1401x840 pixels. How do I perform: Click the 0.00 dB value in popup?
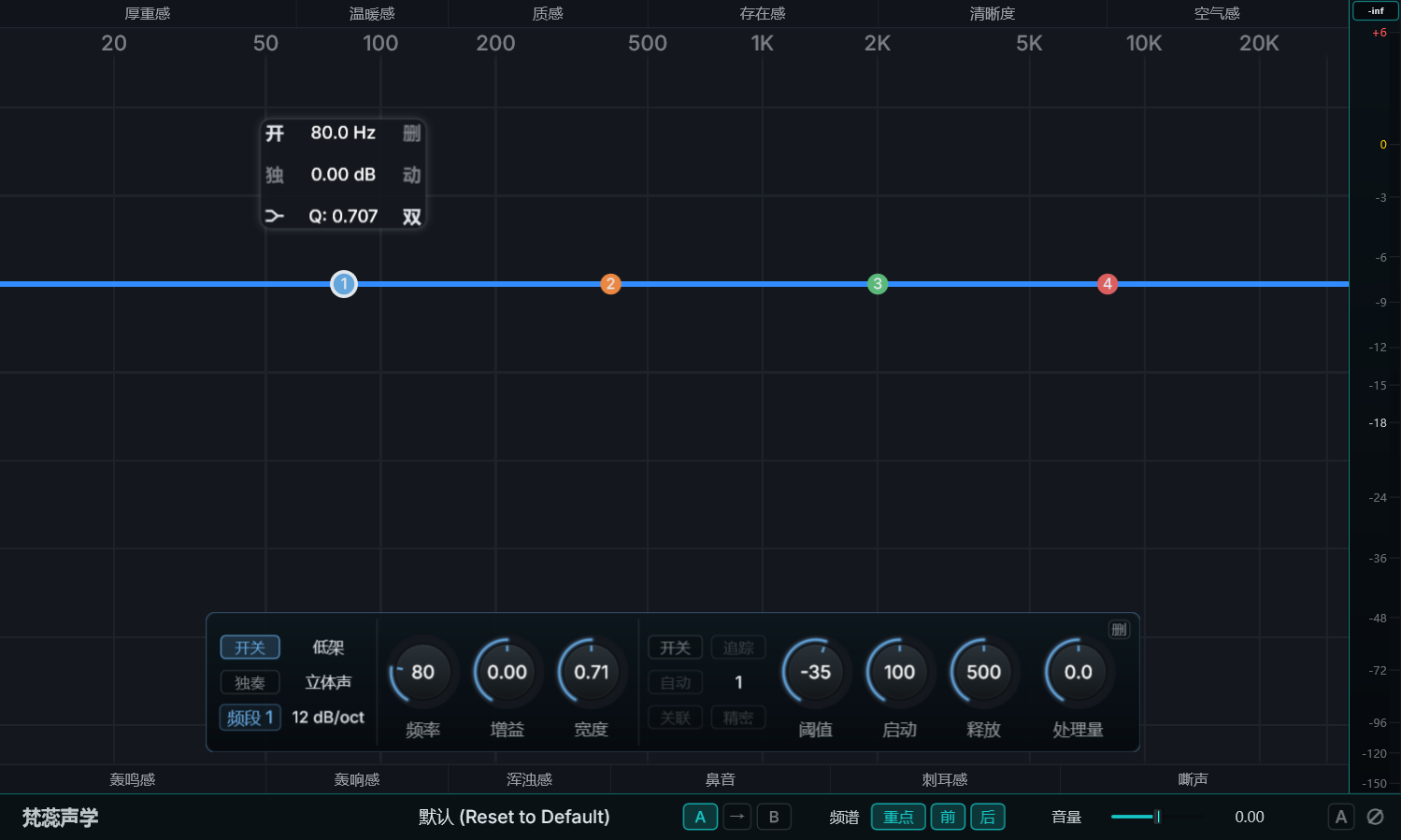point(343,175)
